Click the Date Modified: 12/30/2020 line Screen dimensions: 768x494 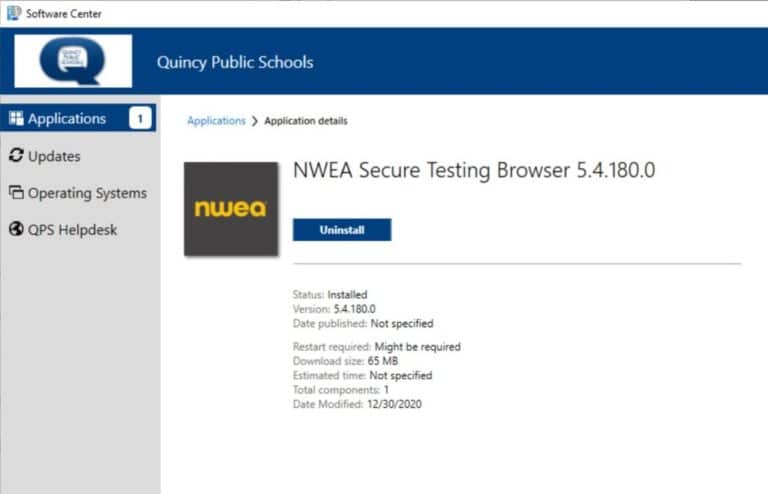pos(357,404)
